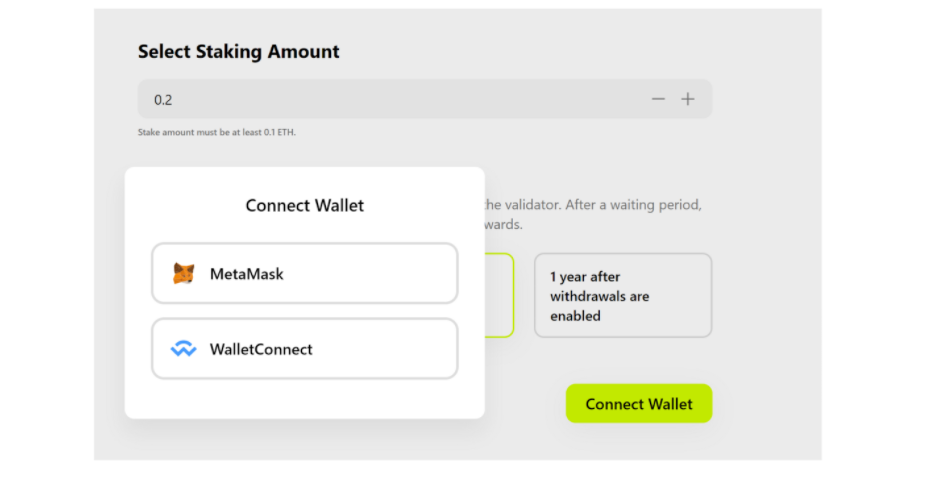Screen dimensions: 925x477
Task: Click white page margin right of staking panel
Action: point(872,240)
